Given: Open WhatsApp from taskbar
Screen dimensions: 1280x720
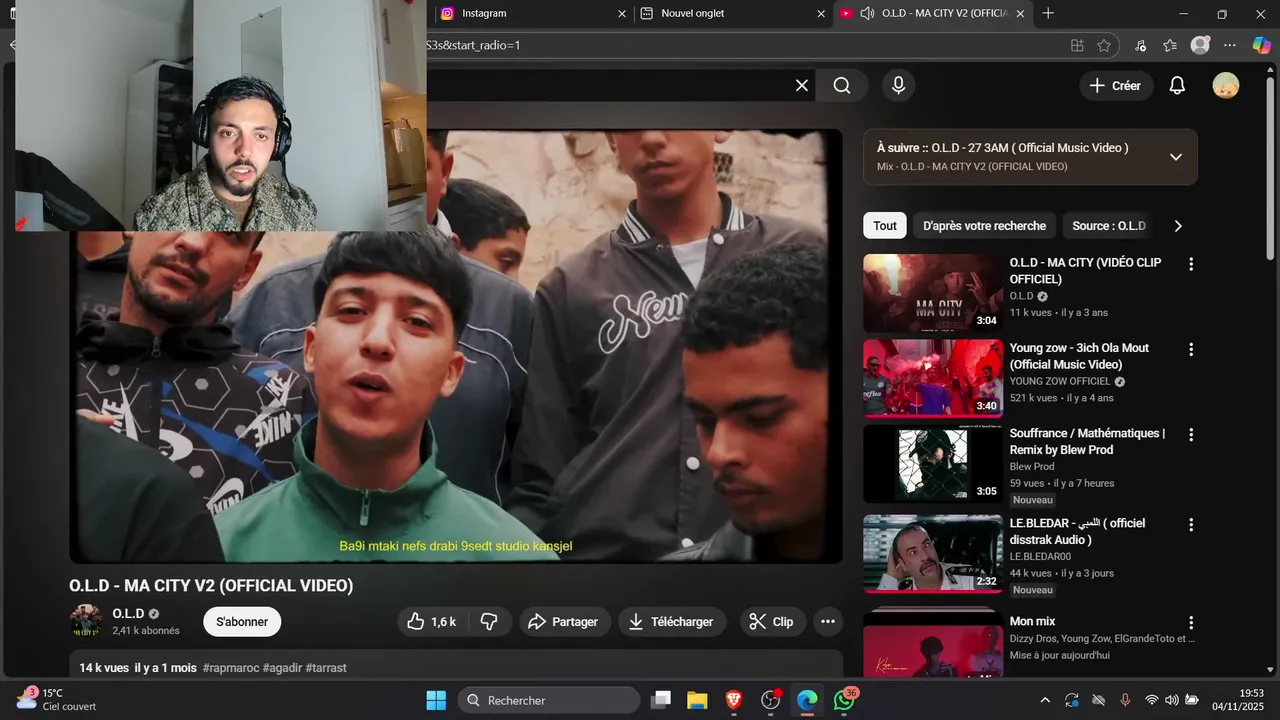Looking at the screenshot, I should pyautogui.click(x=845, y=700).
